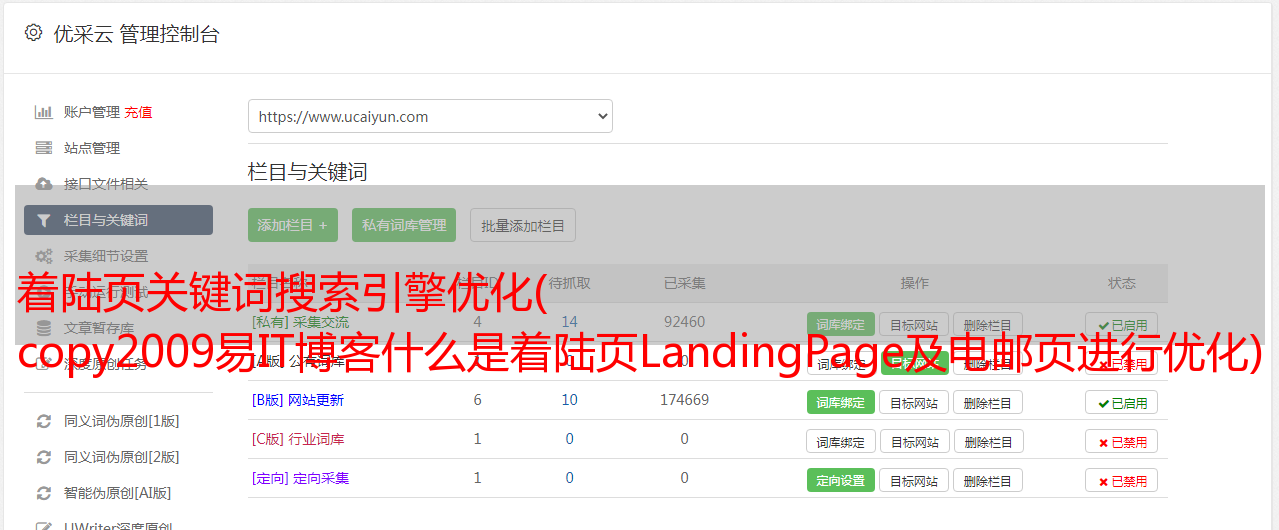
Task: Click the gears icon beside 采集细节设置
Action: pyautogui.click(x=44, y=256)
